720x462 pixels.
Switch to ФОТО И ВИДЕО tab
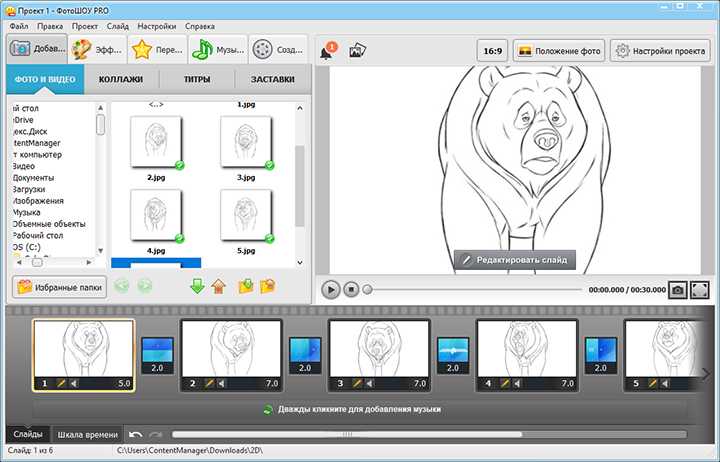click(x=45, y=79)
